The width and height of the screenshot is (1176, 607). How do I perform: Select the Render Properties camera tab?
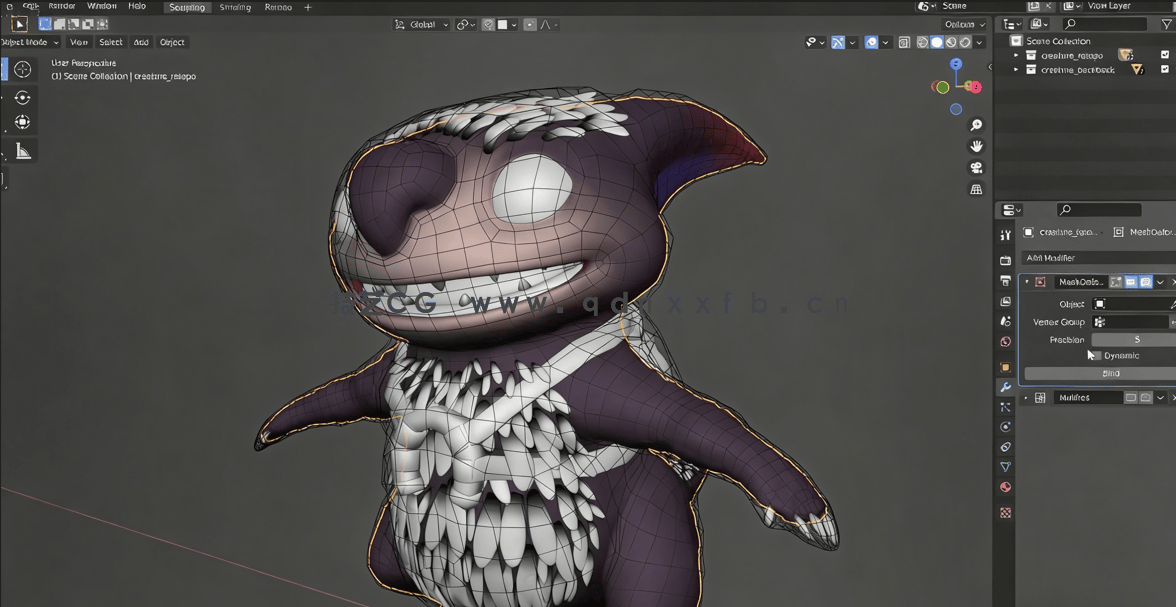coord(1005,260)
